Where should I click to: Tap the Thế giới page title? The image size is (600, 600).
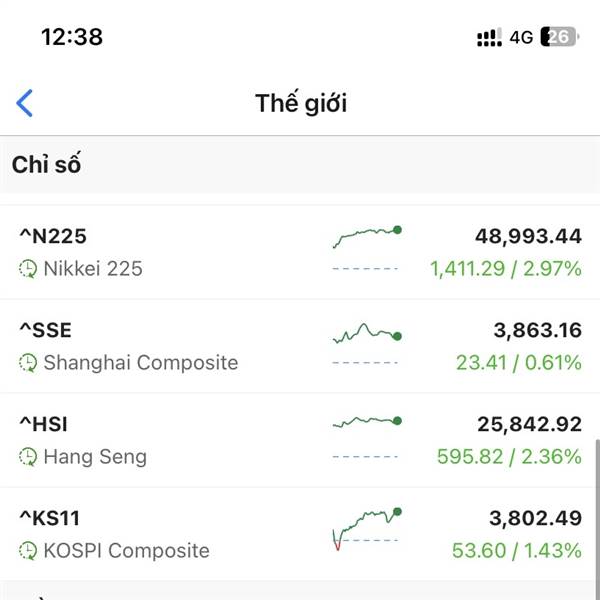click(x=301, y=102)
